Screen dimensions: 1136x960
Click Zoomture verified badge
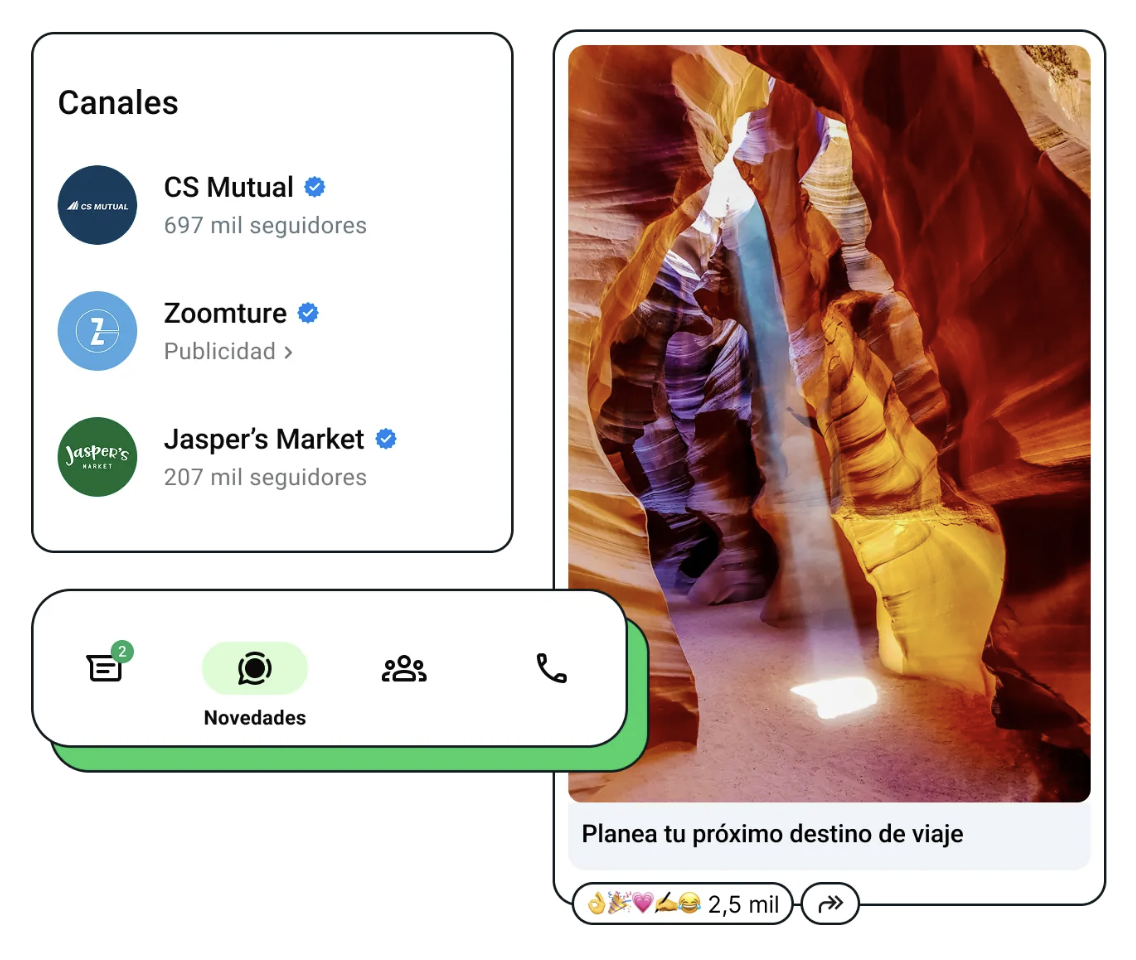click(x=309, y=313)
